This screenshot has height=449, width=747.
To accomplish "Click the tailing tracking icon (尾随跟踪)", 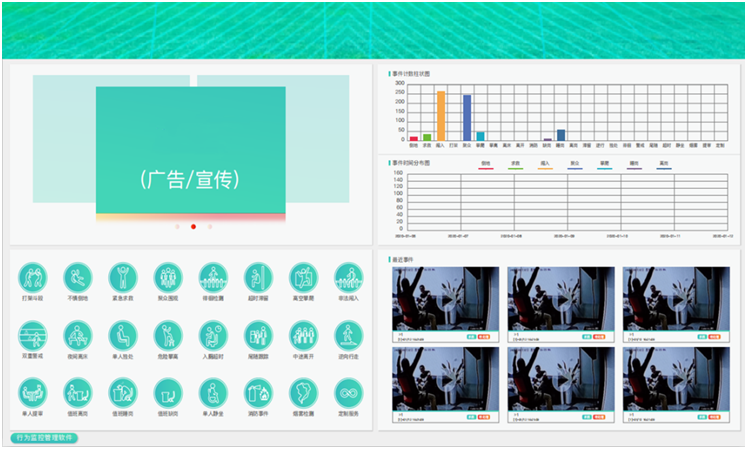I will (258, 334).
